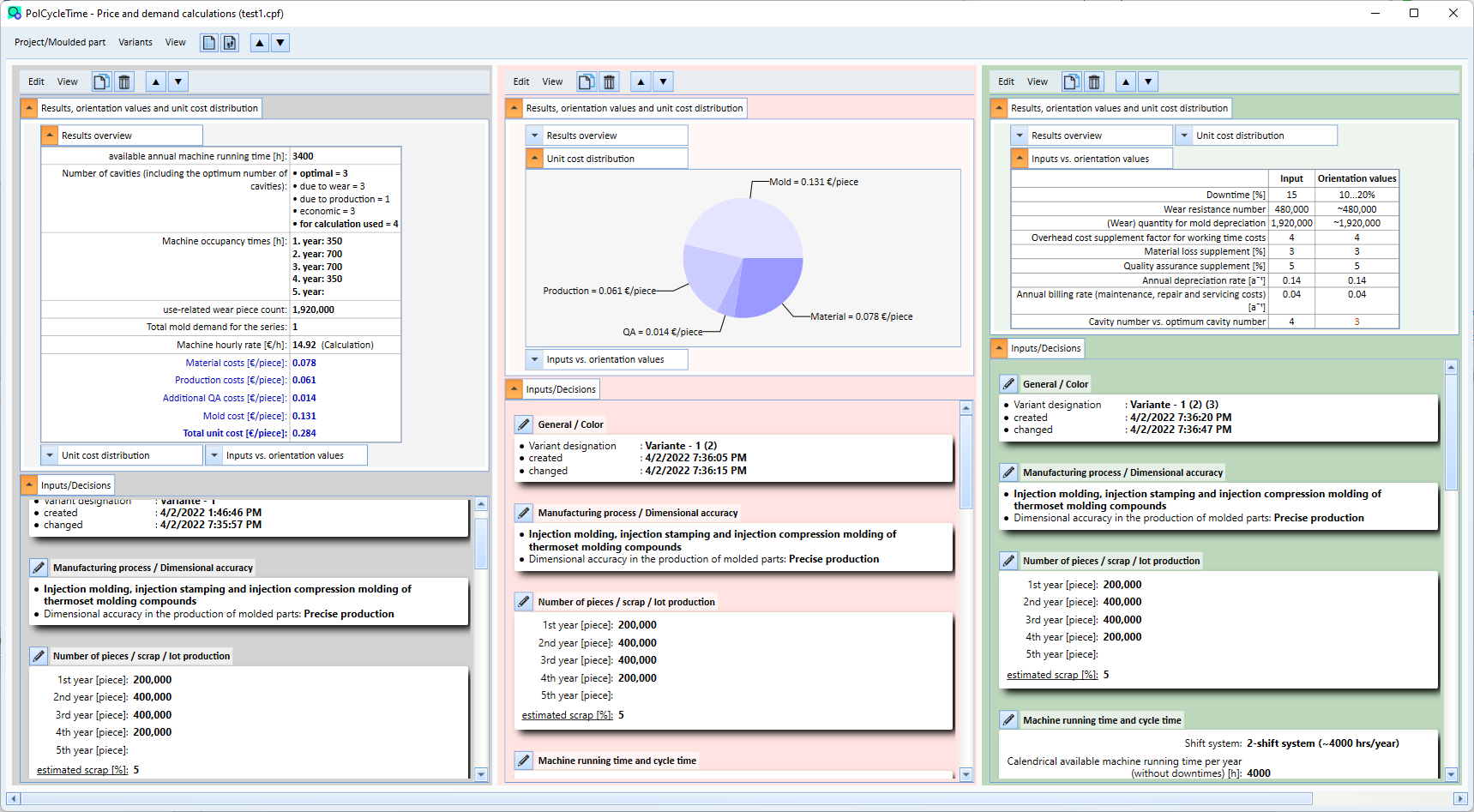Image resolution: width=1474 pixels, height=812 pixels.
Task: Delete variant with left panel trash icon
Action: [x=124, y=82]
